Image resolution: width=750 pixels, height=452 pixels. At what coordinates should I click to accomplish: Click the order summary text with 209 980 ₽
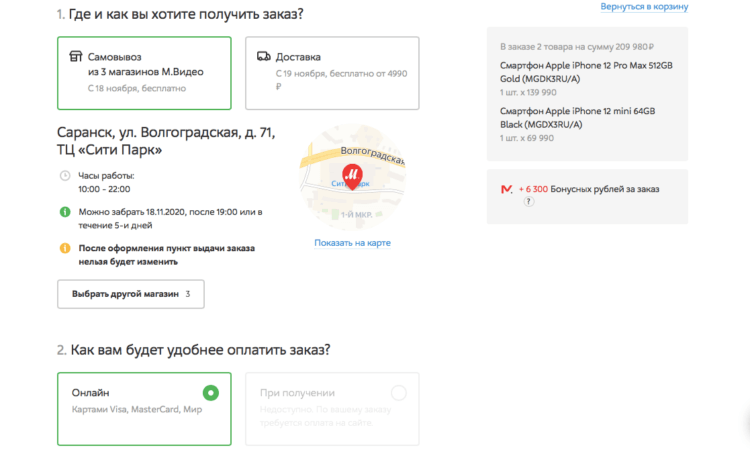coord(577,47)
